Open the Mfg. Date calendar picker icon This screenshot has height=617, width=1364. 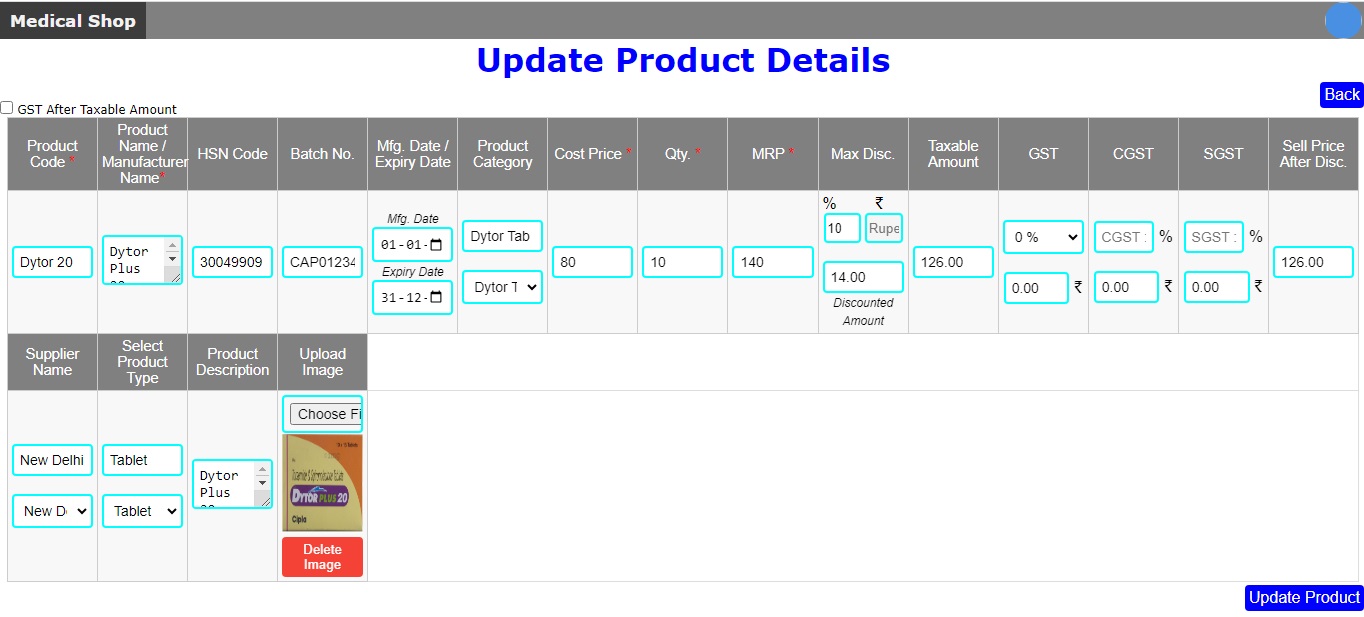click(436, 245)
